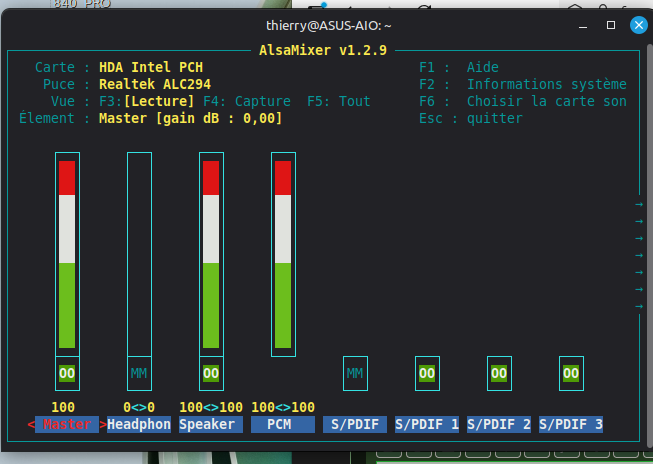Click the Speaker volume bar

(x=211, y=255)
